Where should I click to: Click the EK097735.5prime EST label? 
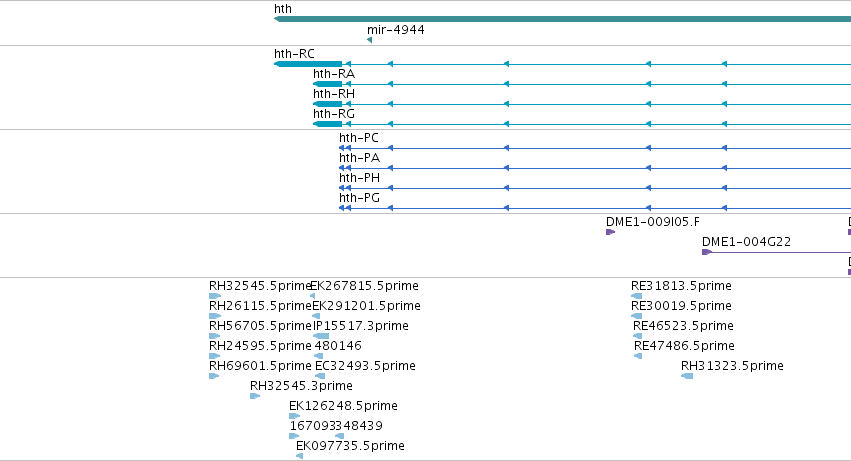point(350,446)
